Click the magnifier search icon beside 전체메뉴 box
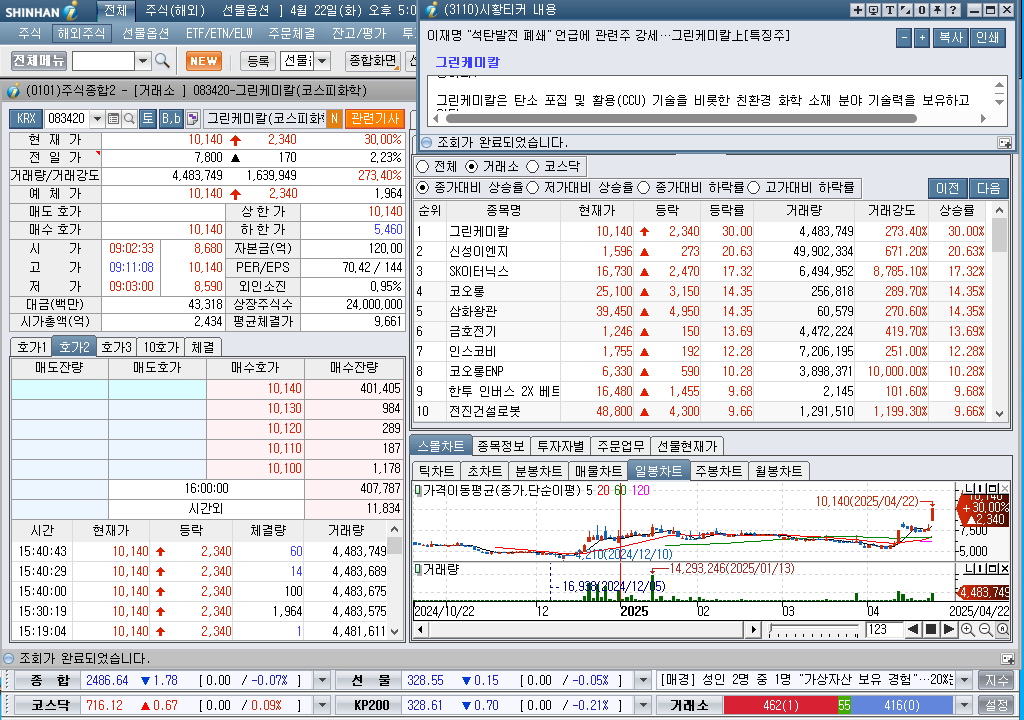Image resolution: width=1024 pixels, height=720 pixels. [162, 61]
